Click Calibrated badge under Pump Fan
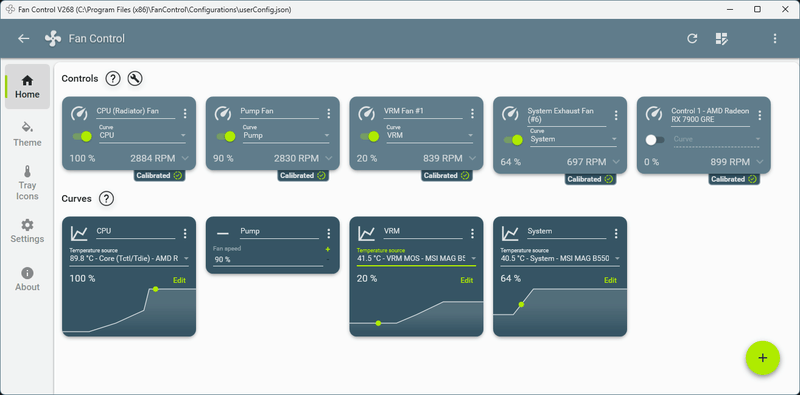Viewport: 800px width, 395px height. point(303,176)
